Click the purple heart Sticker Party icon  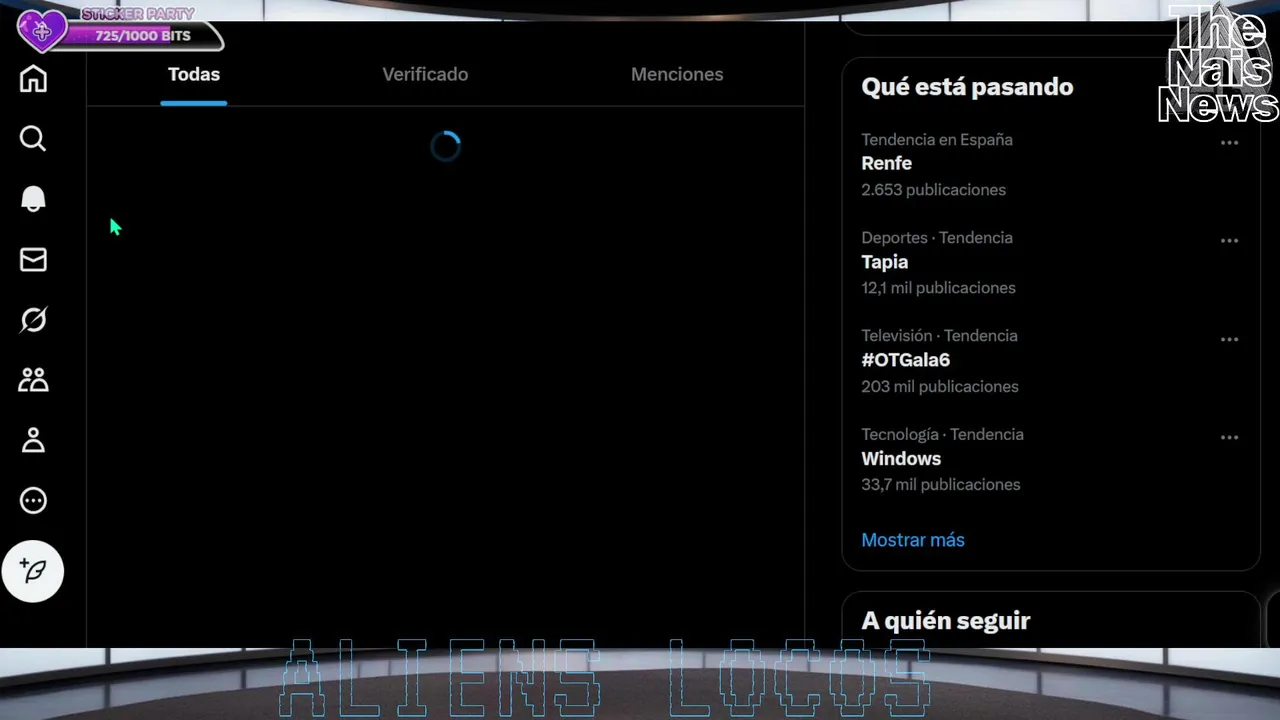[x=41, y=31]
